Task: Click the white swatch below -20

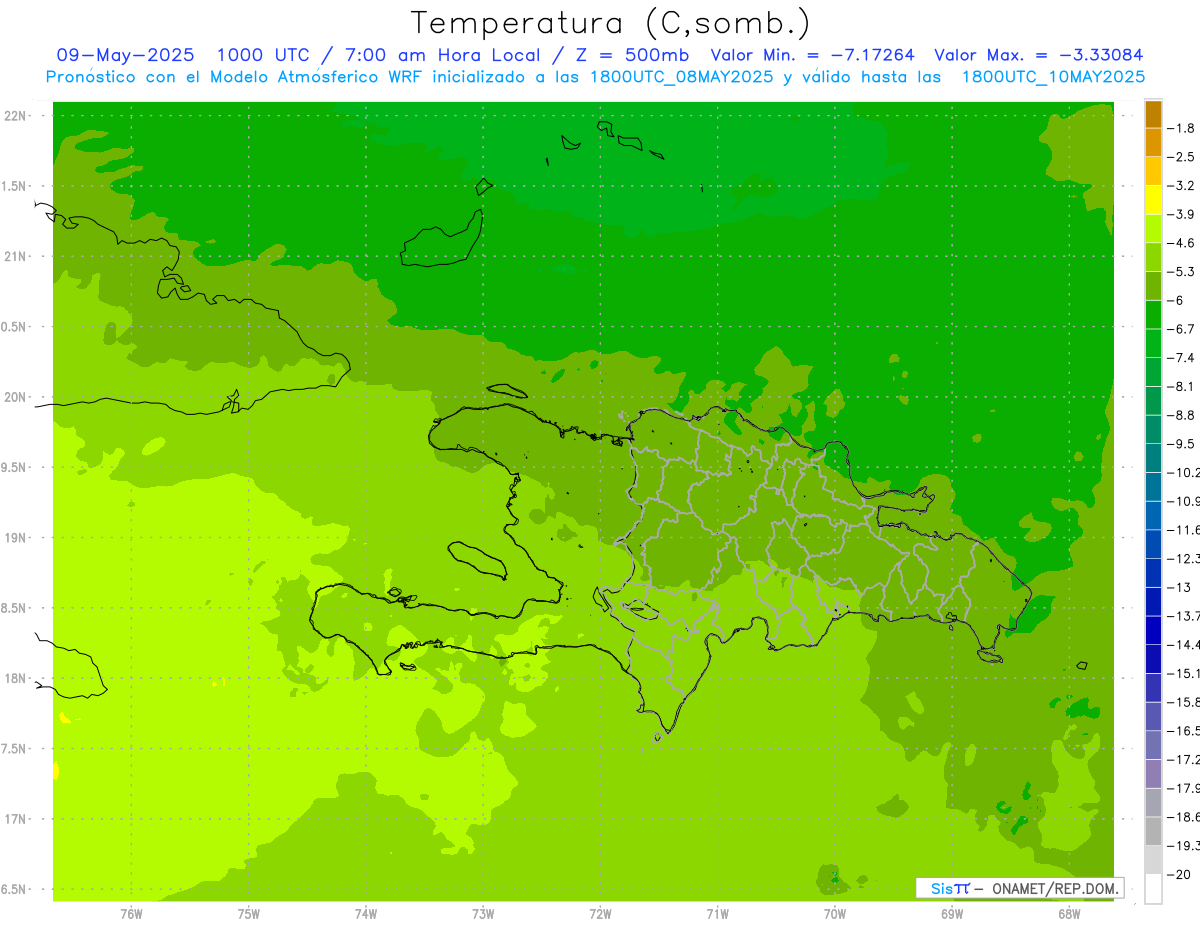Action: 1153,889
